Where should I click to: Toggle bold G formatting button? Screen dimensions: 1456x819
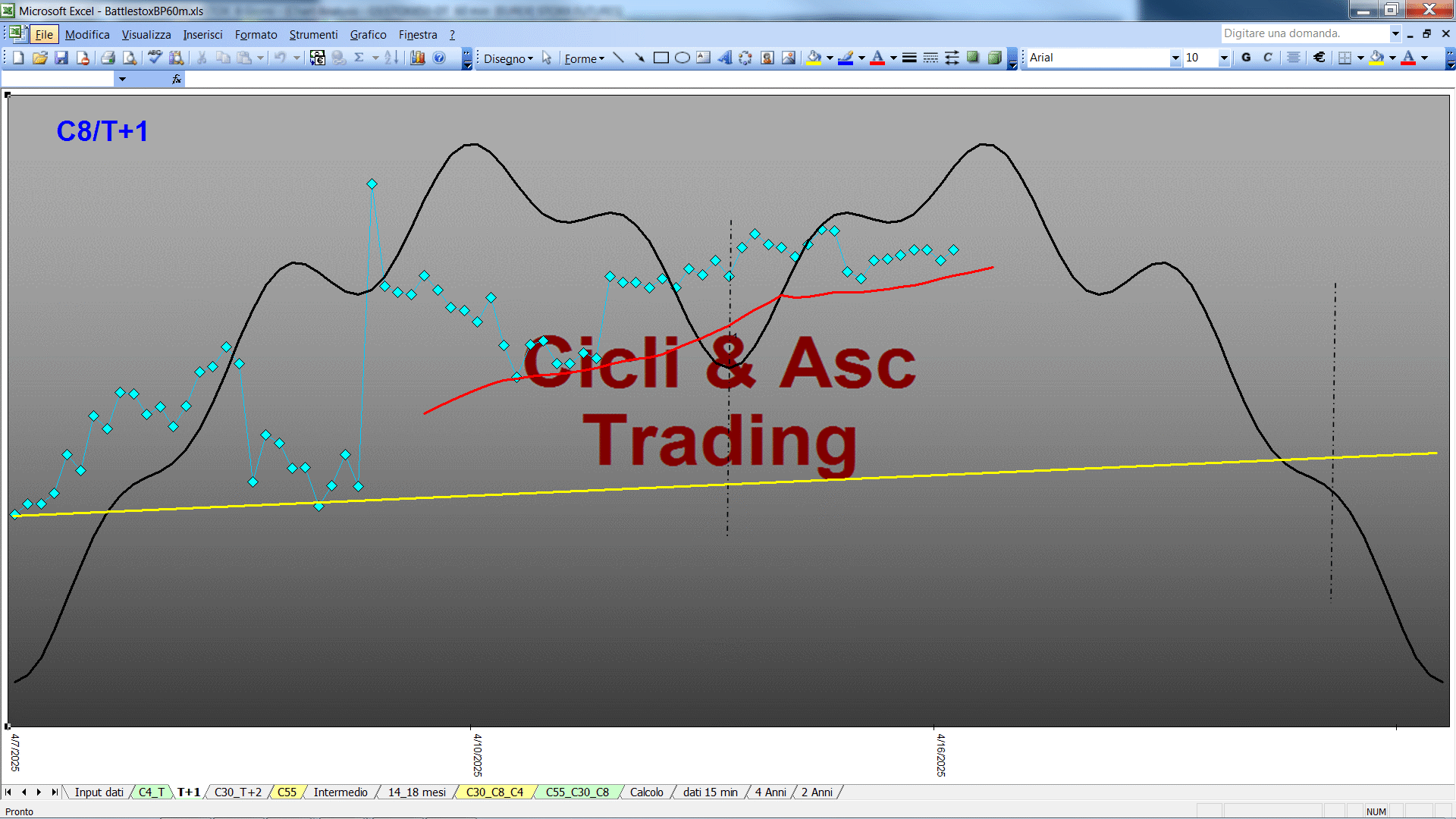[1246, 58]
